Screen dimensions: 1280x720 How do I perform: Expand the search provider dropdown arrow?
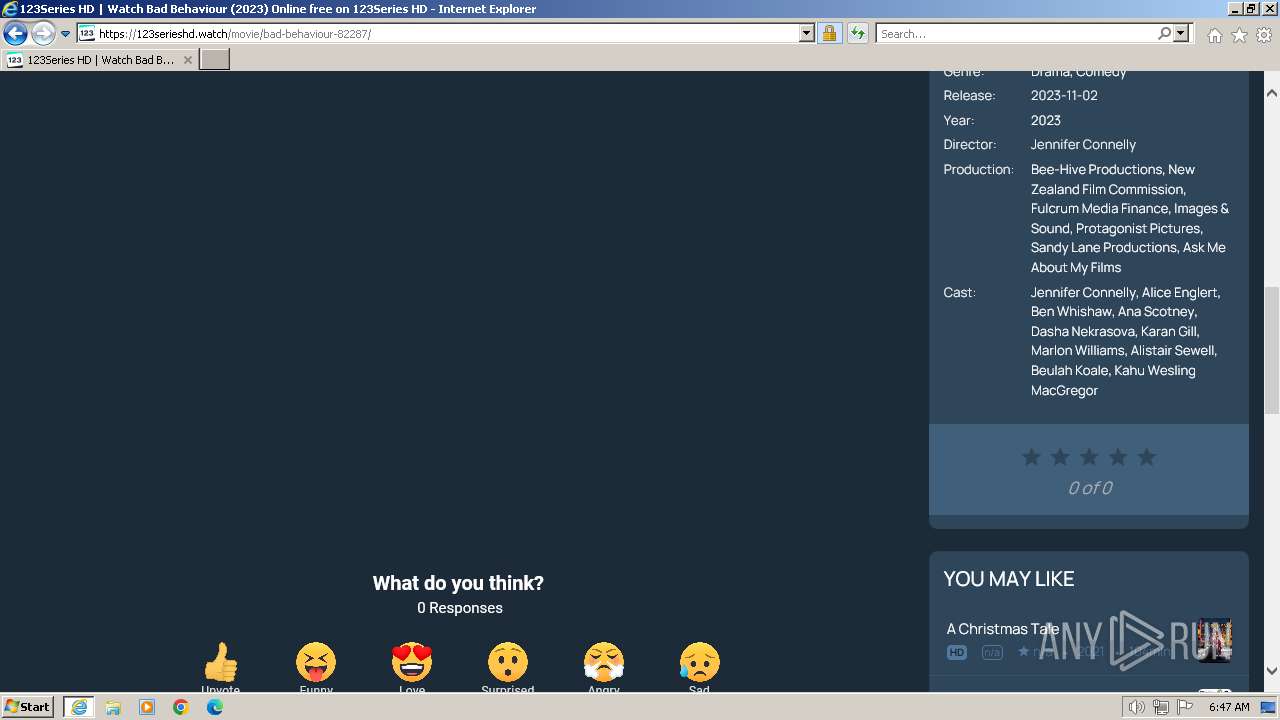click(x=1181, y=33)
